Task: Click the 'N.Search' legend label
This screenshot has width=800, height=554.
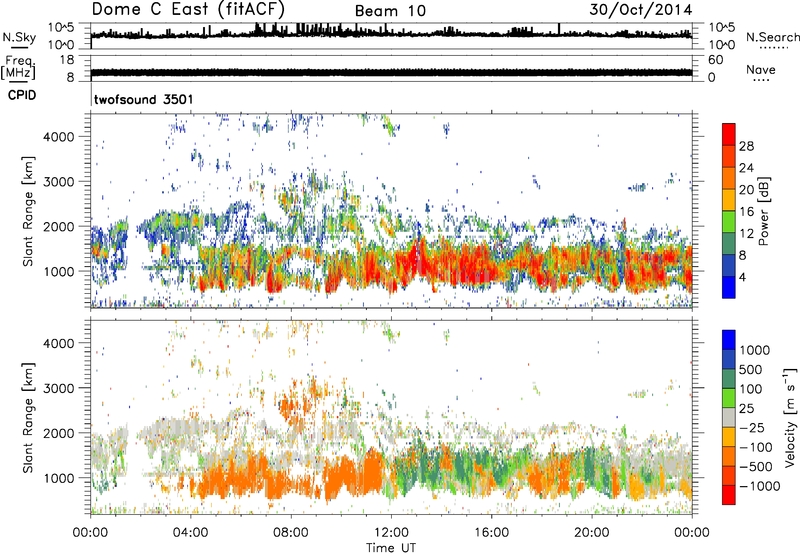Action: tap(772, 37)
